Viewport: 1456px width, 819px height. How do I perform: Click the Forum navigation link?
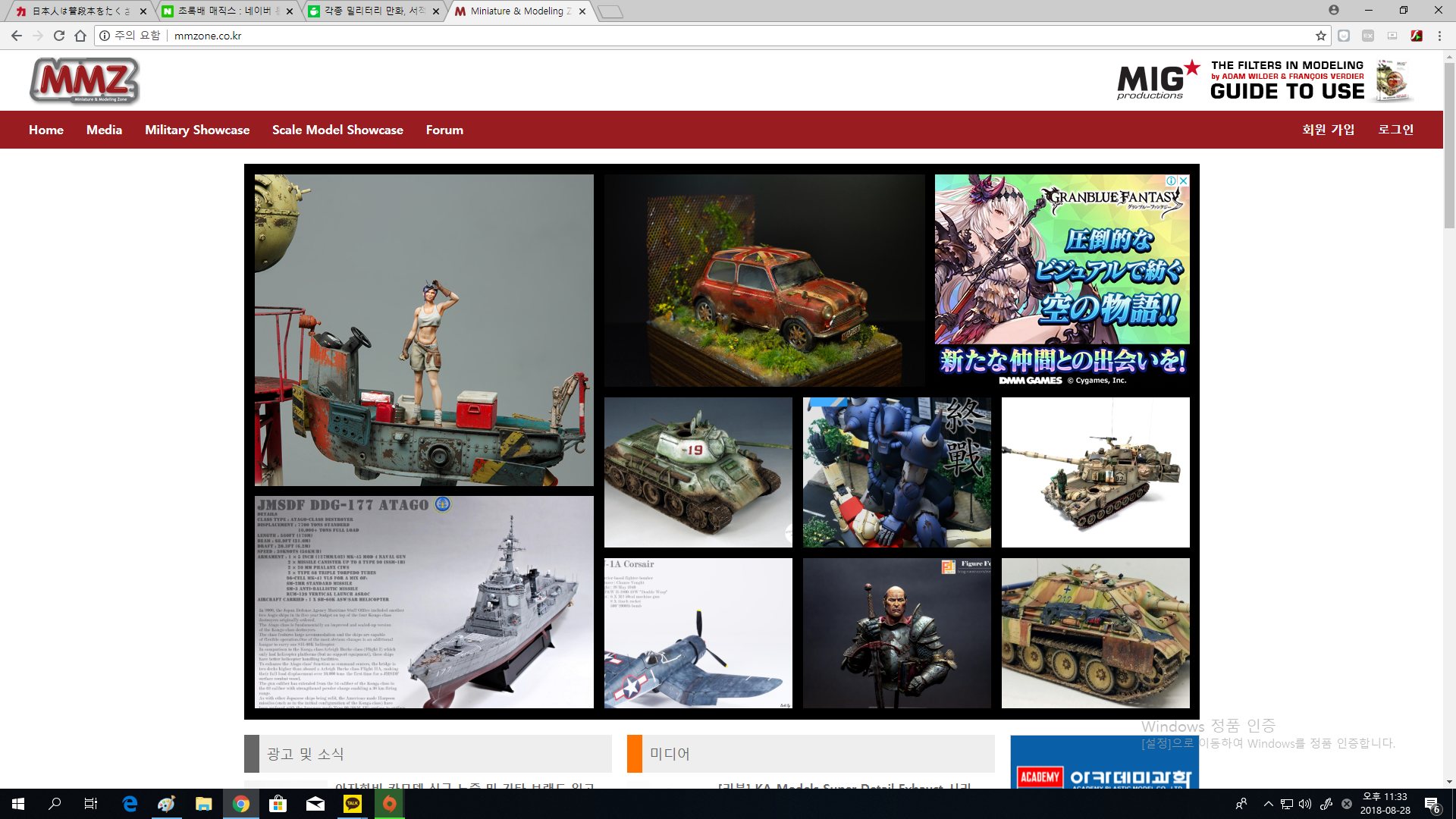coord(444,130)
